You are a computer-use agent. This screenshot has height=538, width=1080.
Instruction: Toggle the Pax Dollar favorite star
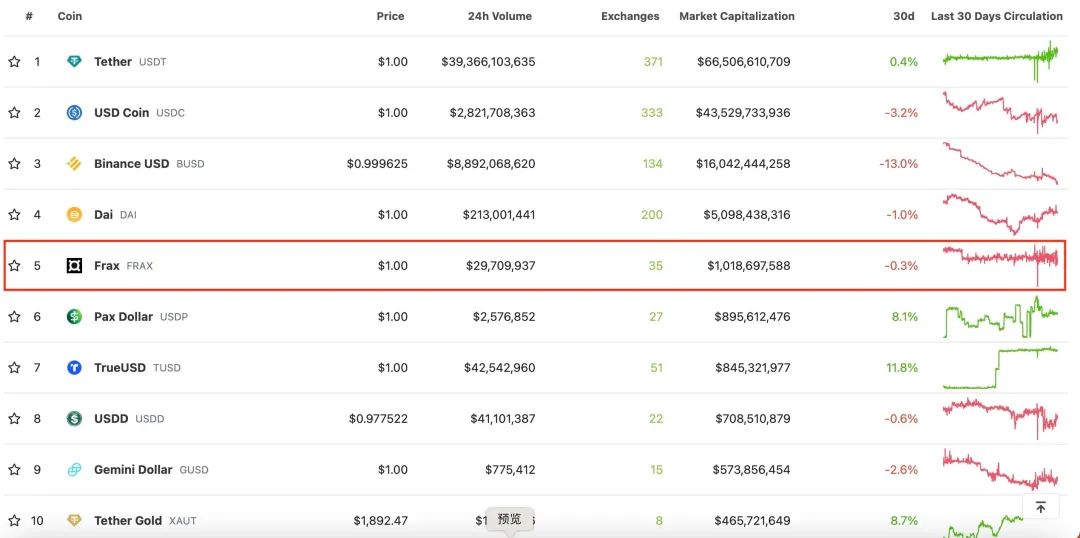click(14, 317)
